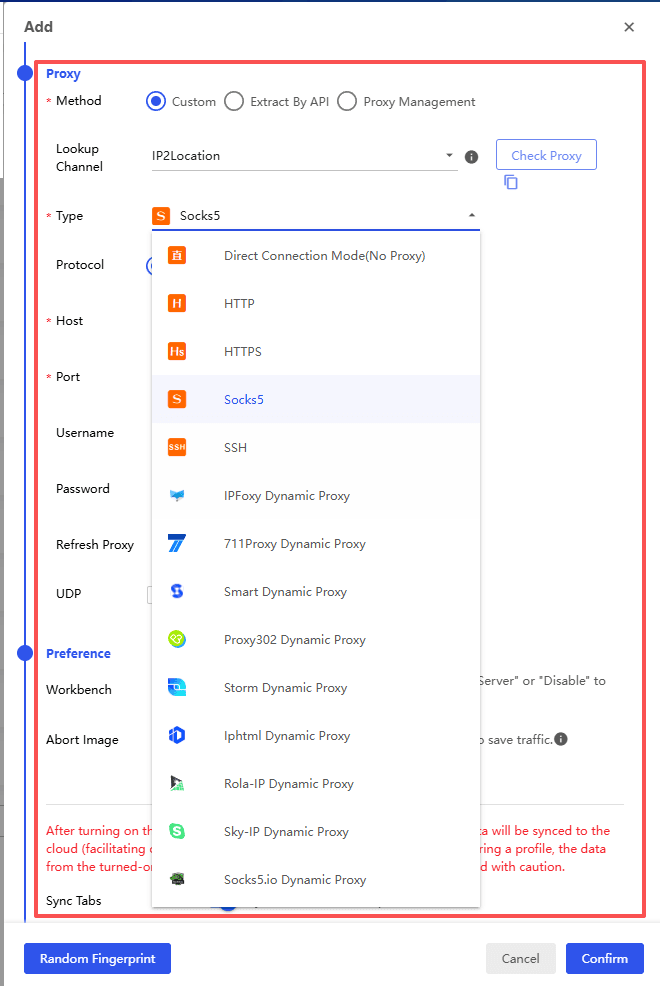Click the Refresh Proxy label
The image size is (660, 986).
pyautogui.click(x=95, y=545)
